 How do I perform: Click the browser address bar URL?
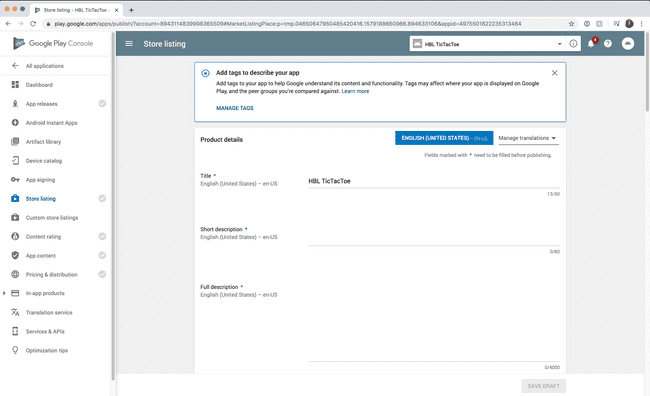pyautogui.click(x=288, y=24)
